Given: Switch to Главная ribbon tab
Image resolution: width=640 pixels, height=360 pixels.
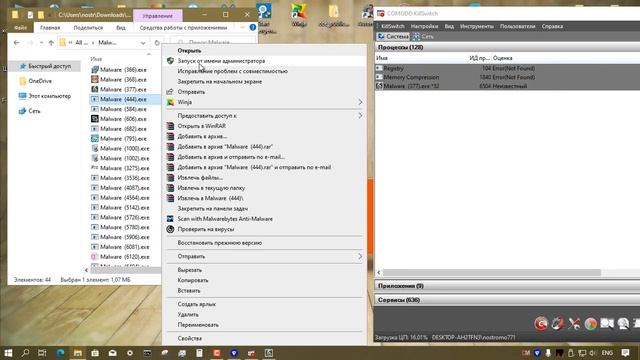Looking at the screenshot, I should 50,27.
